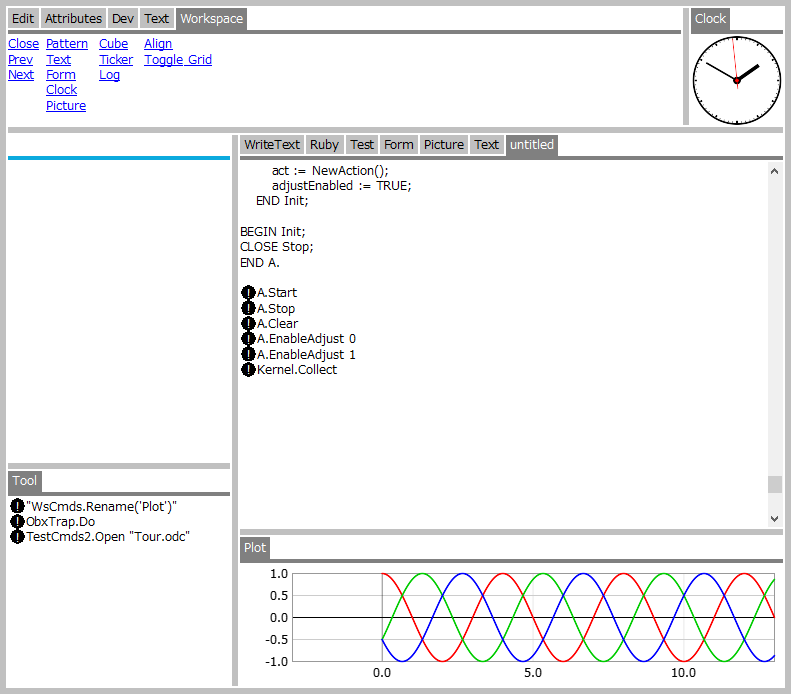Click the WsCmds.Rename commander icon
The width and height of the screenshot is (791, 694).
(17, 506)
